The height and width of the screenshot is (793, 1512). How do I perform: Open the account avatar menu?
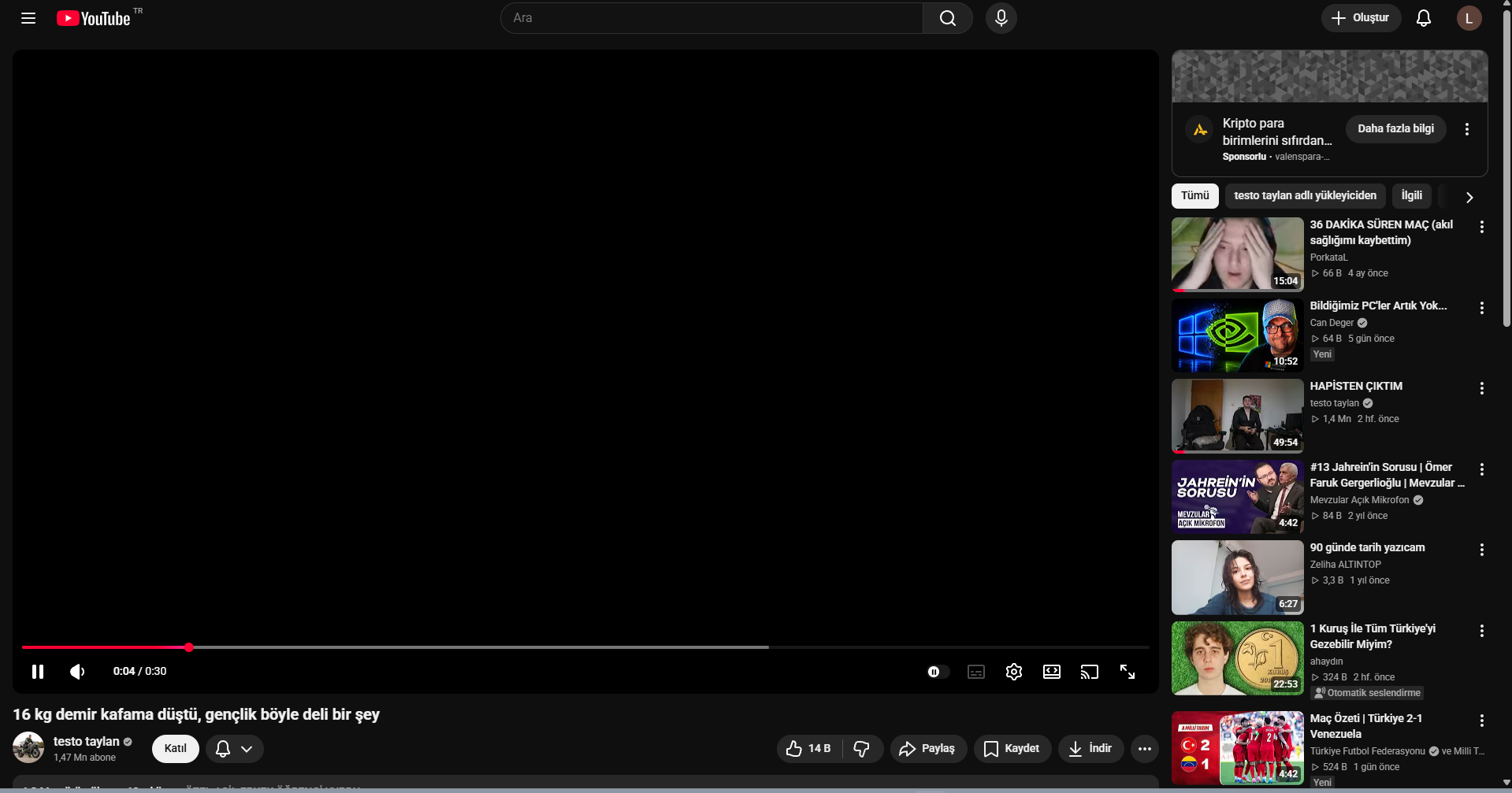pos(1469,18)
